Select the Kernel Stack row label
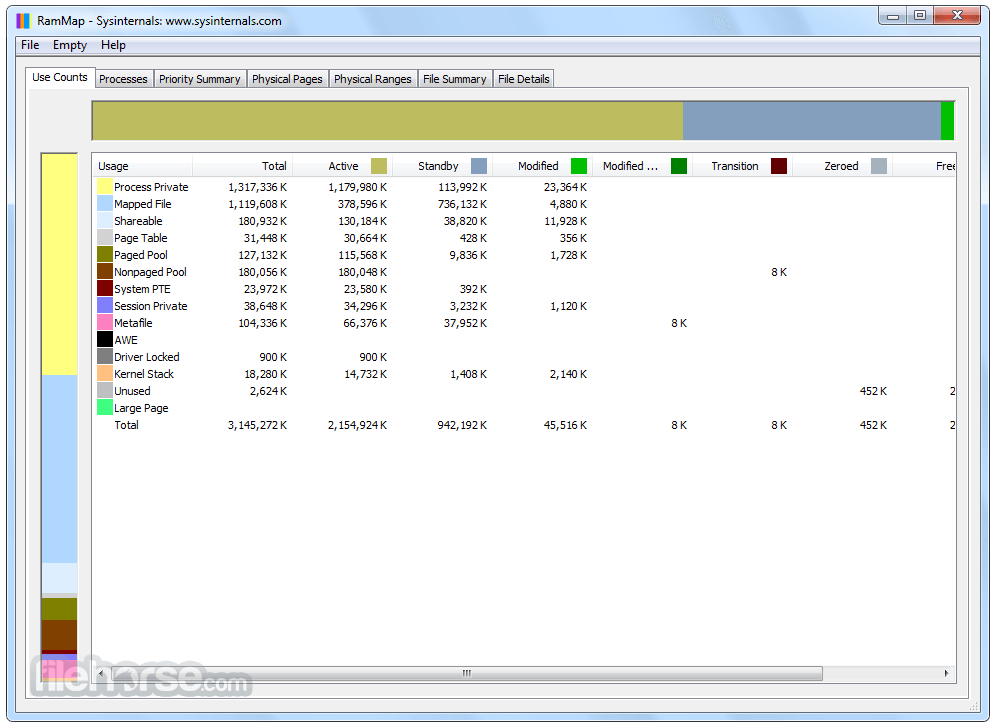Viewport: 995px width, 727px height. (x=144, y=374)
